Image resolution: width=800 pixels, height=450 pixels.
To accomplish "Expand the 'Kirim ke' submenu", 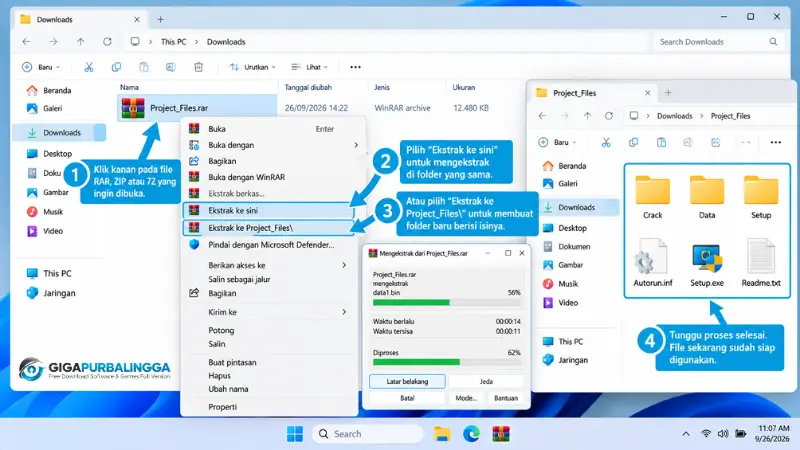I will pyautogui.click(x=344, y=312).
